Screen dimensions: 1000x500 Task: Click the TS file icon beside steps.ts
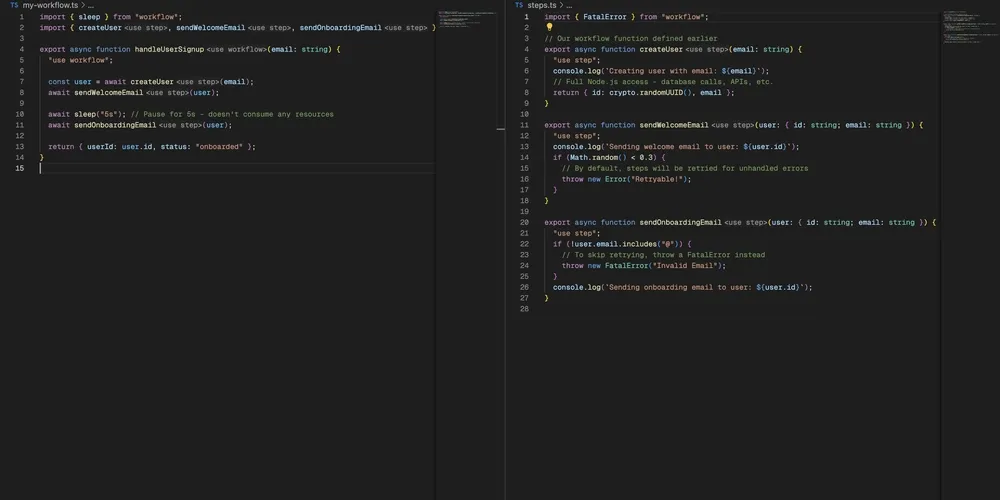pos(519,5)
